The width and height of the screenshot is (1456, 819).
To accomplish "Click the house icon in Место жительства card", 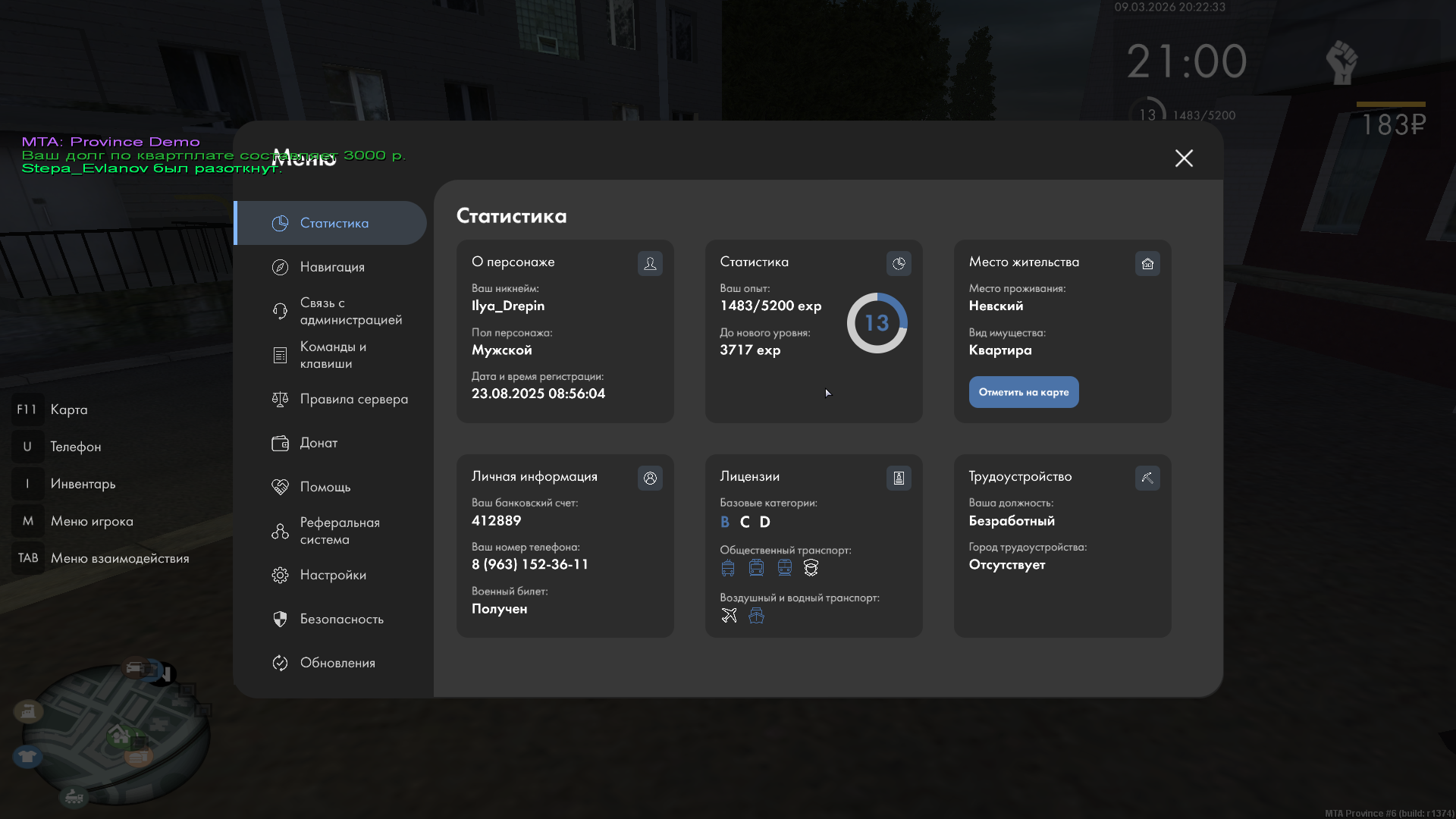I will (1147, 263).
